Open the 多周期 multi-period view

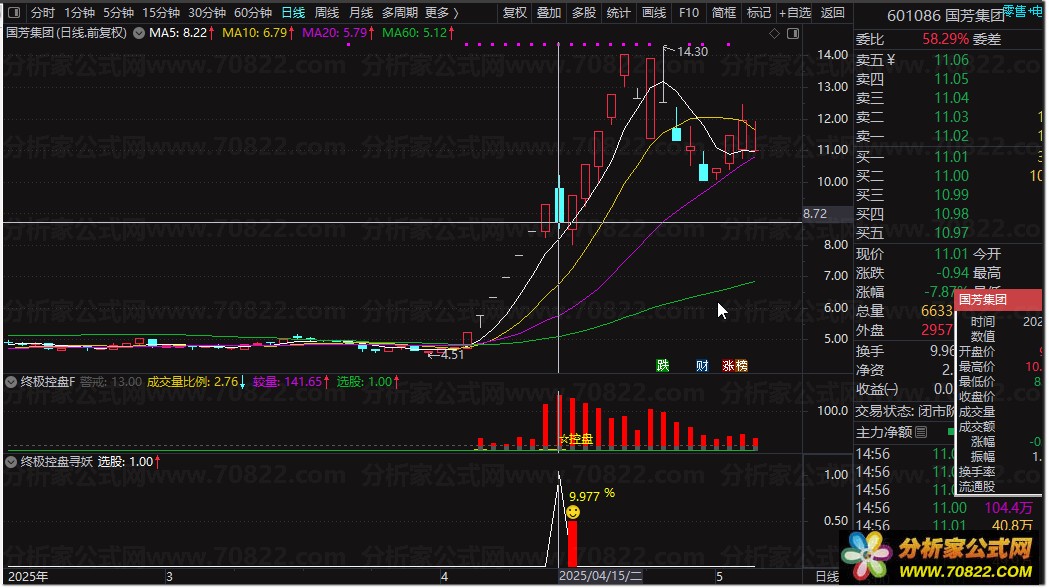(399, 13)
